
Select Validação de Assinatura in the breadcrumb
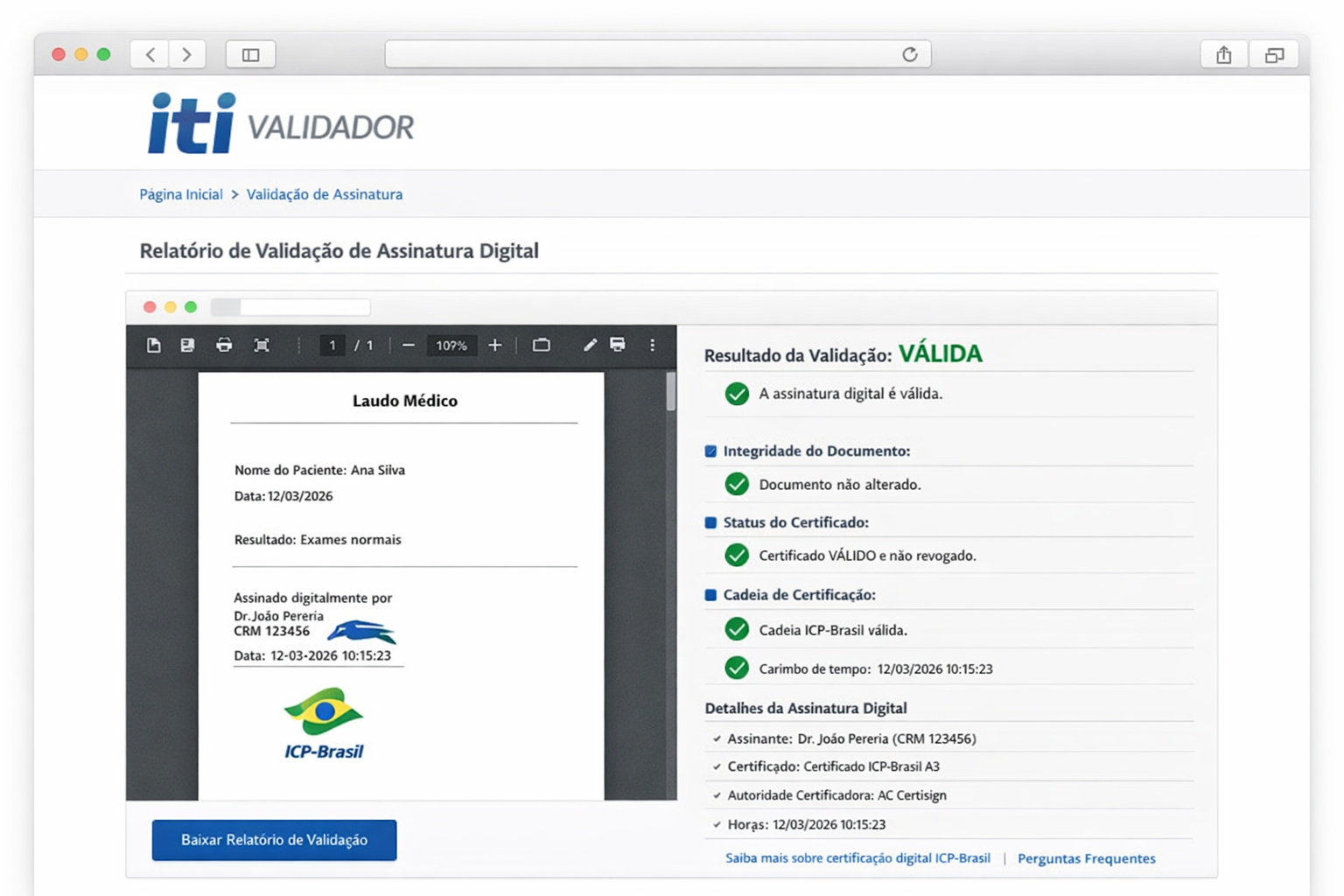coord(324,193)
